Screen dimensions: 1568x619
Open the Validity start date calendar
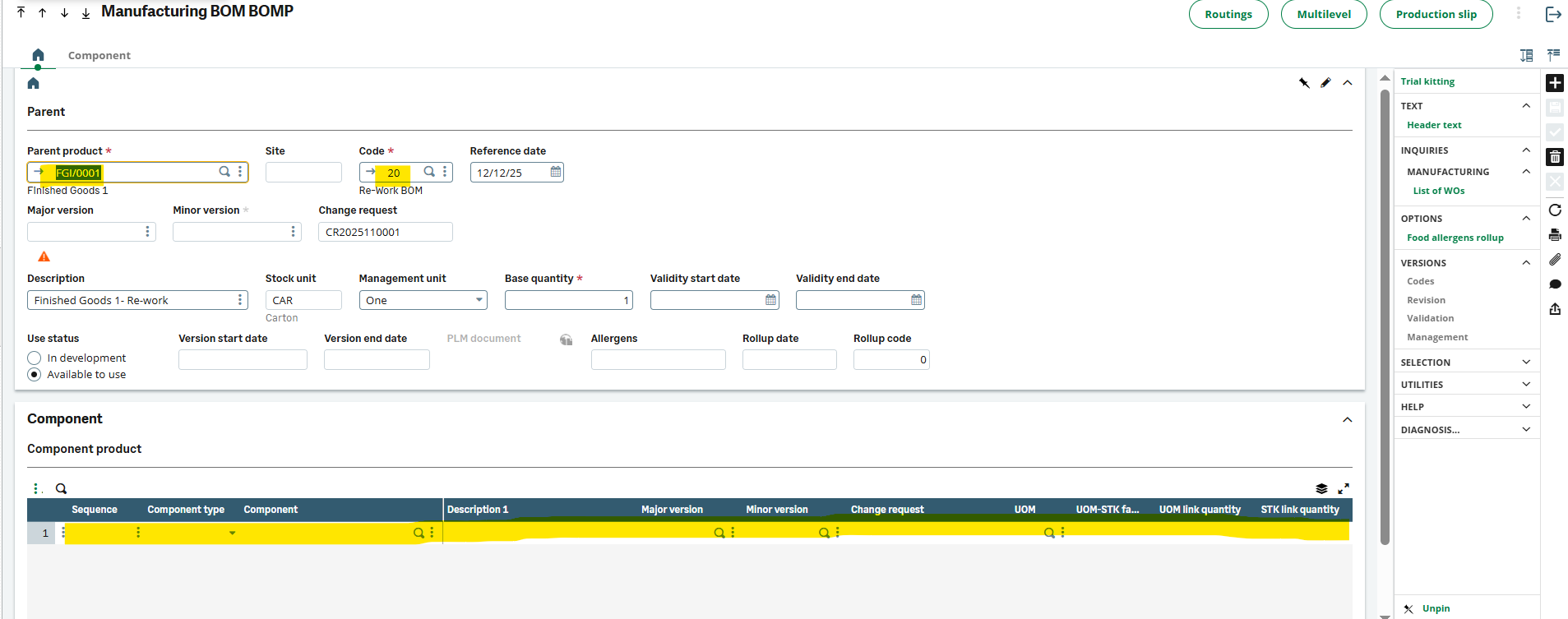coord(770,300)
